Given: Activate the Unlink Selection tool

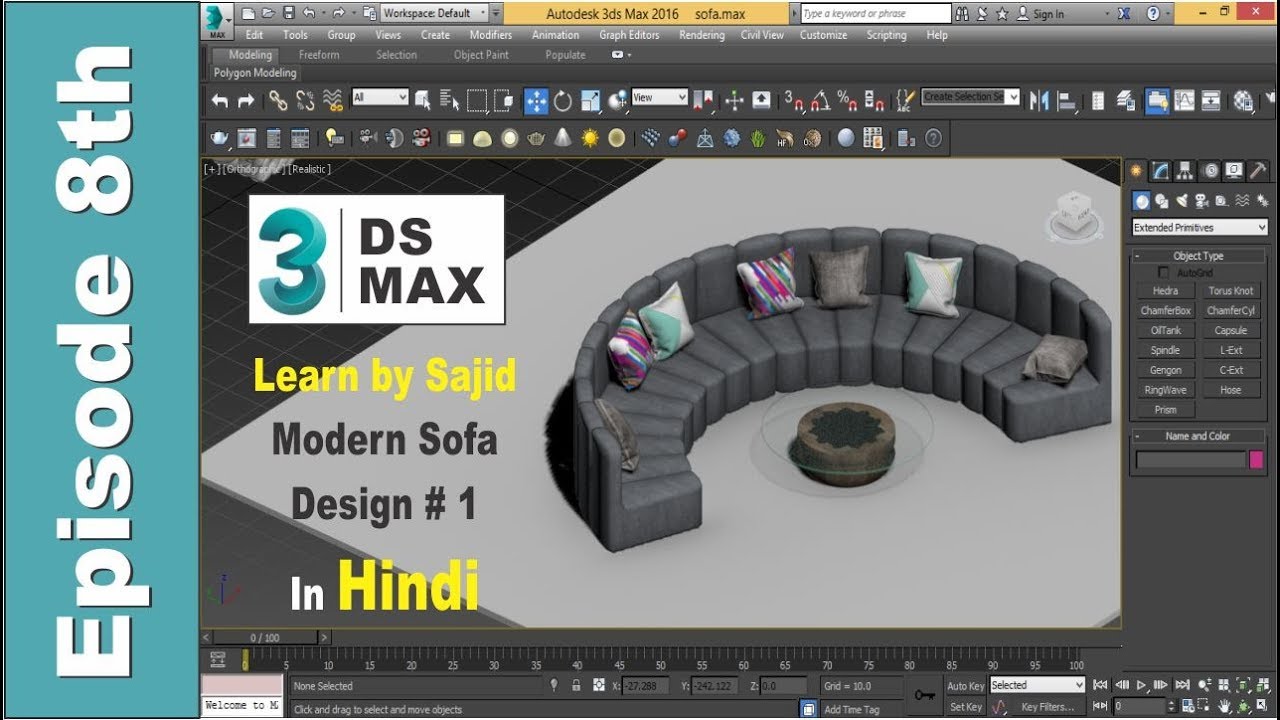Looking at the screenshot, I should point(305,100).
